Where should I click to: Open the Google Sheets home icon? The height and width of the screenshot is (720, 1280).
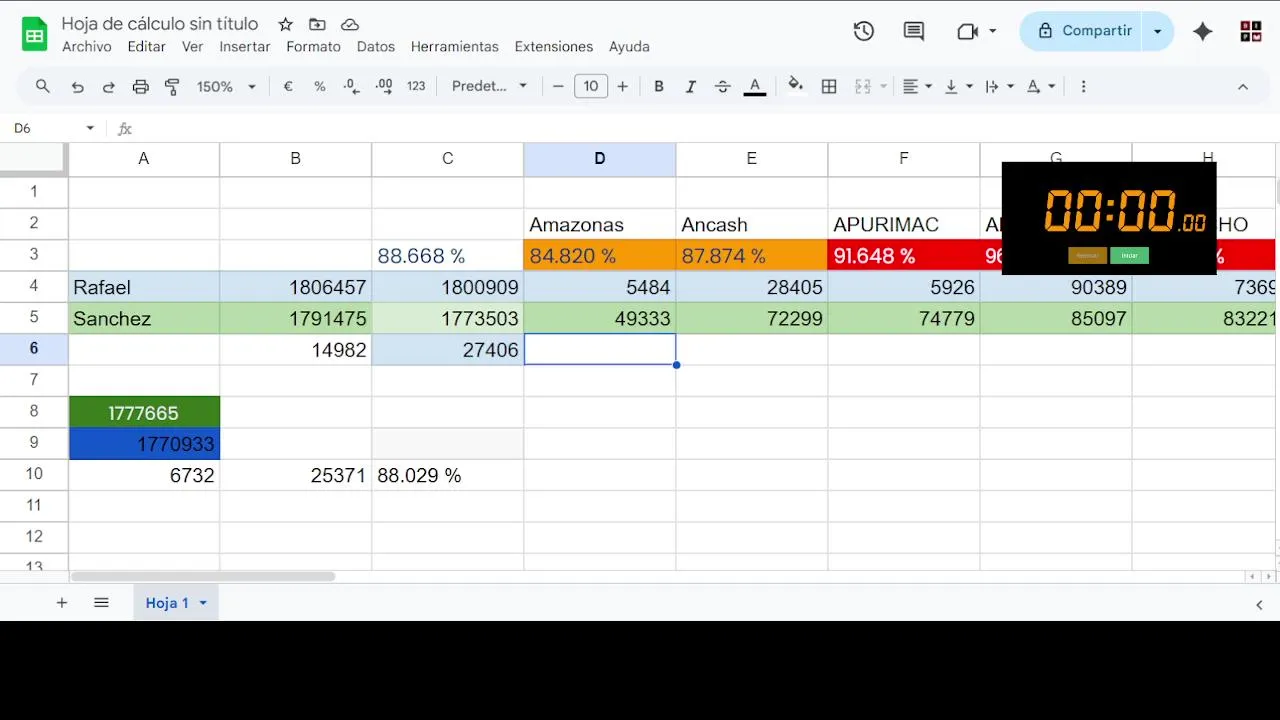[35, 34]
